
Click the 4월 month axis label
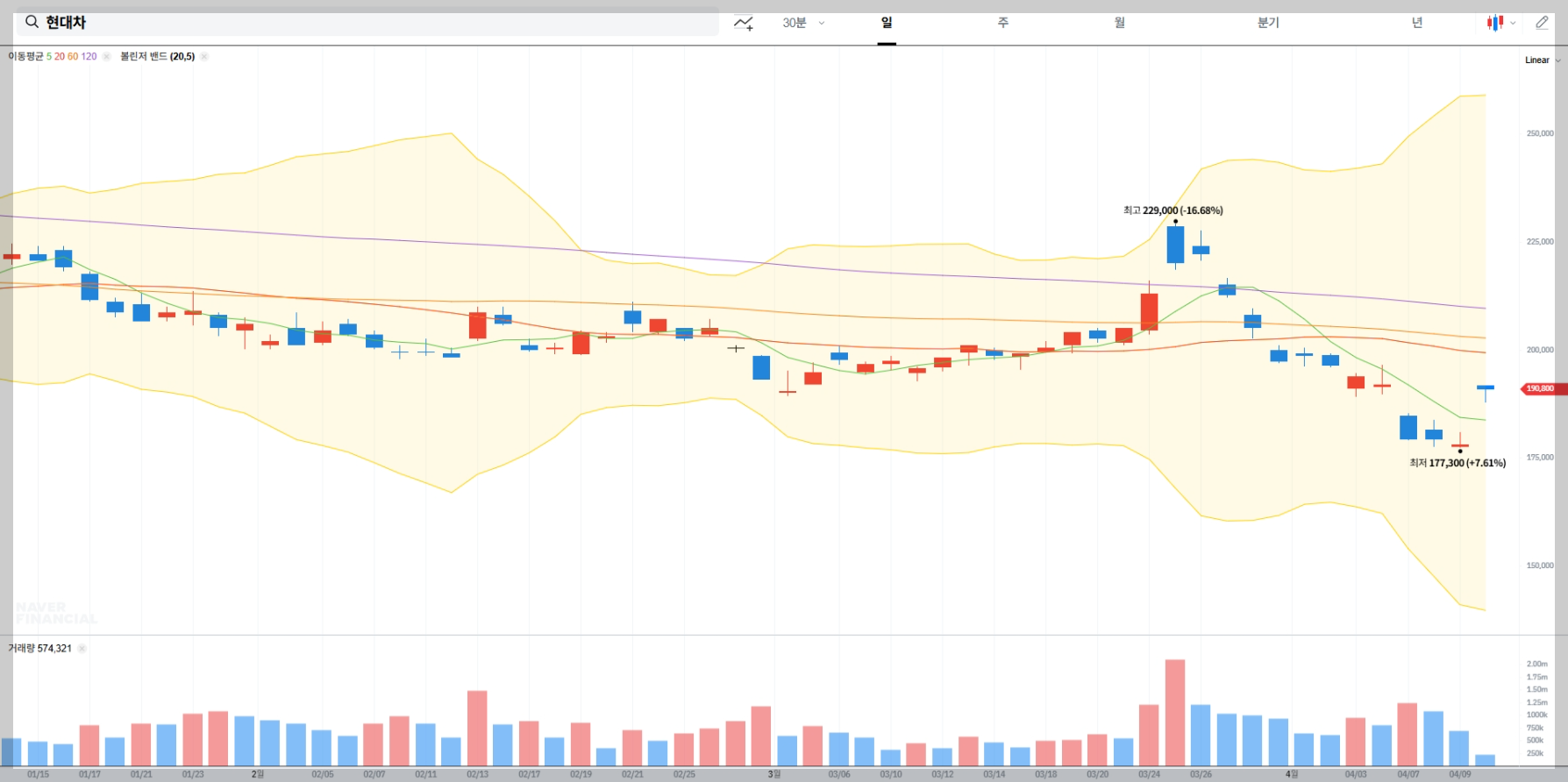1291,774
